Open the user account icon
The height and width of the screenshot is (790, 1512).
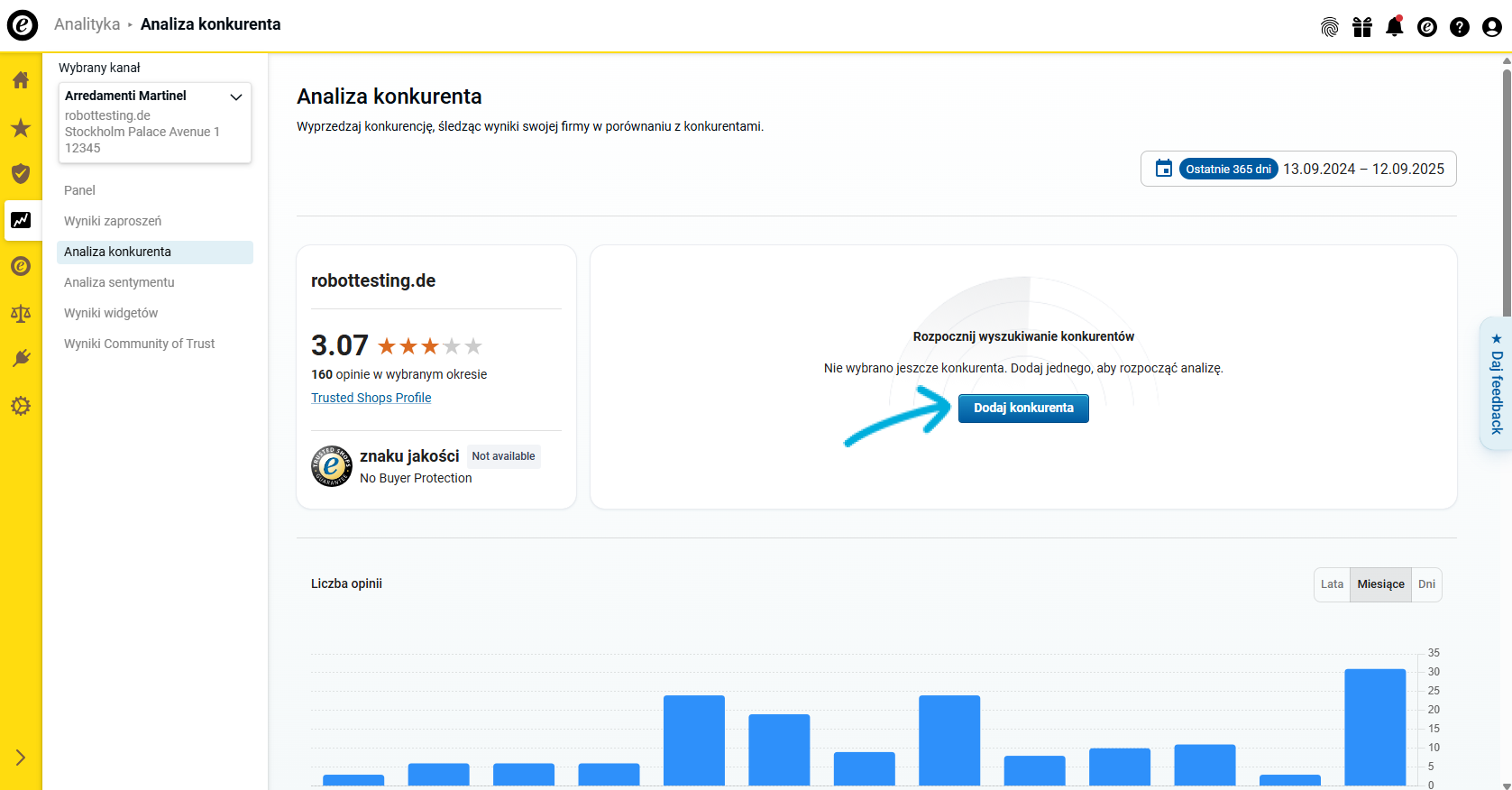1491,27
